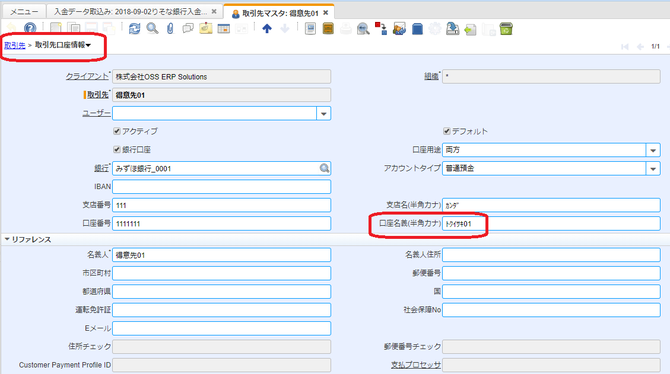Click the Export data icon
670x374 pixels.
coord(453,29)
